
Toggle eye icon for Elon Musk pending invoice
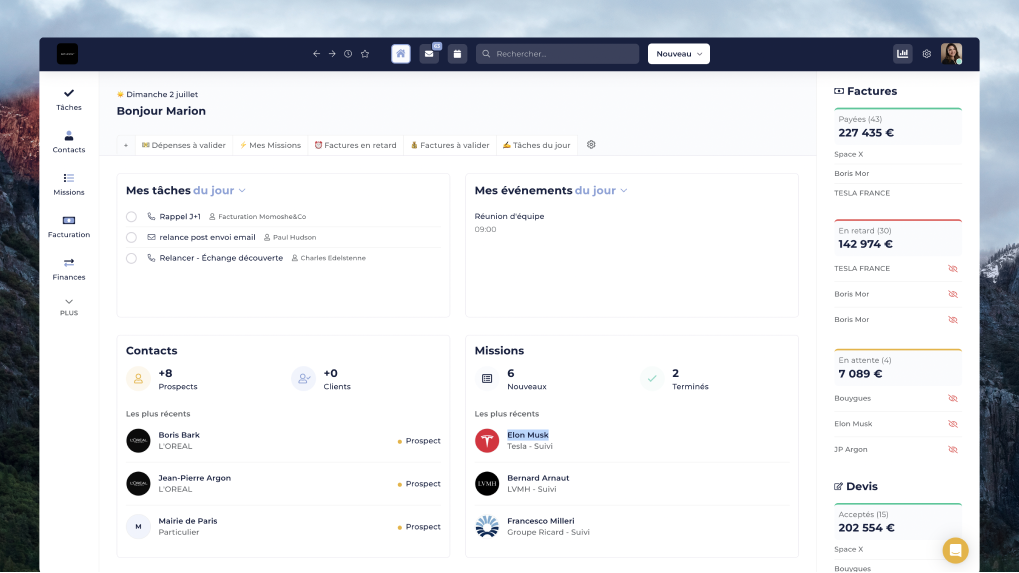pos(953,424)
